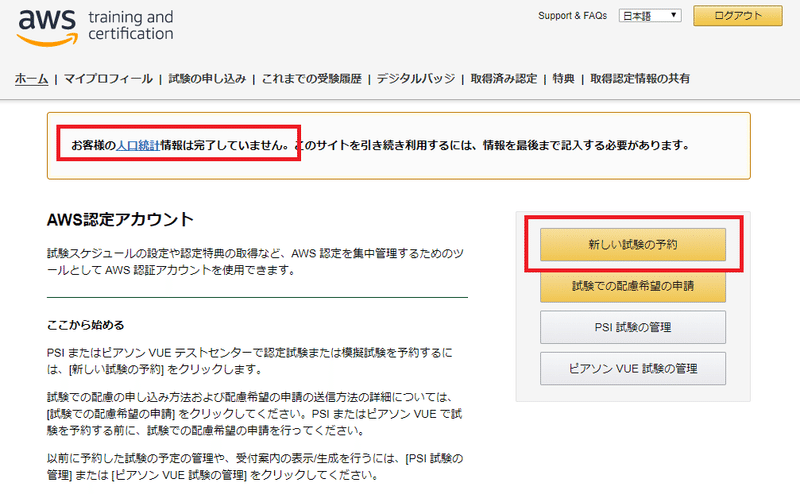Follow the 人口統計 link in the notice
The image size is (800, 494).
[138, 145]
